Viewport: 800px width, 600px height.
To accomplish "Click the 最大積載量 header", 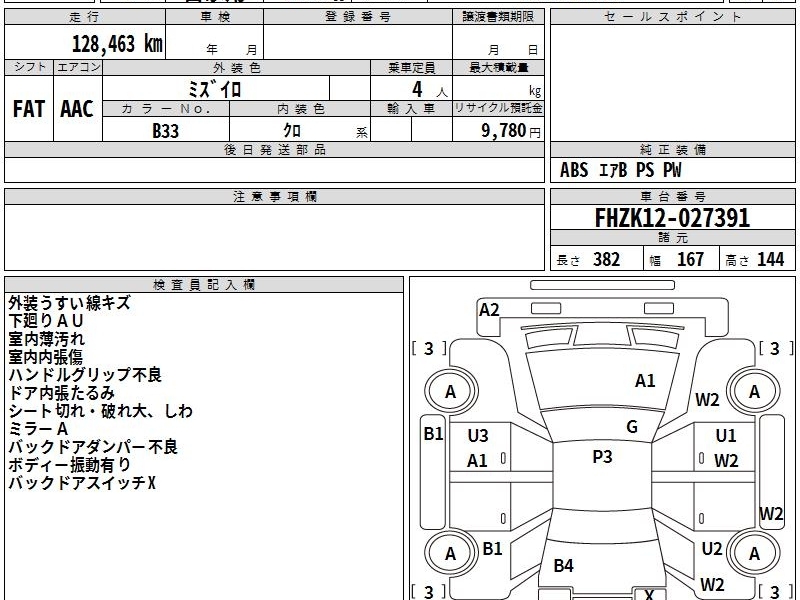I will click(x=498, y=67).
